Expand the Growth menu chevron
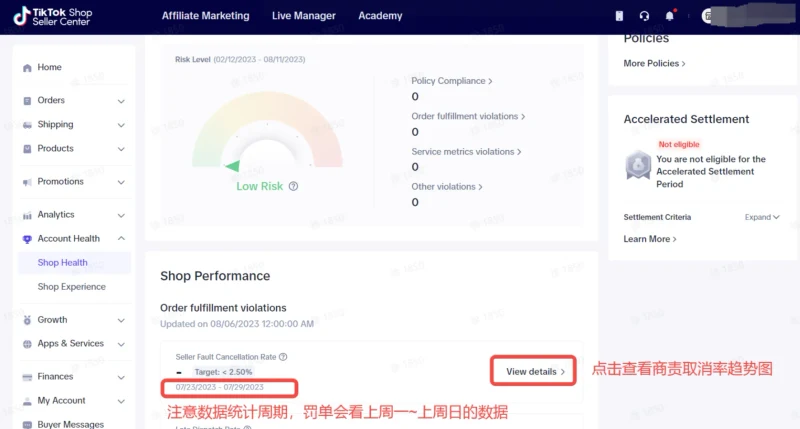 pyautogui.click(x=121, y=320)
